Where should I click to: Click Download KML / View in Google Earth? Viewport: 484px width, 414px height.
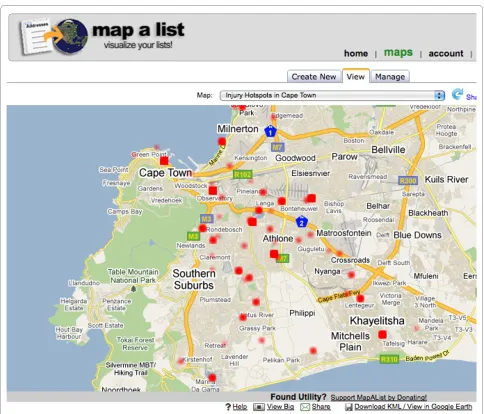coord(413,407)
